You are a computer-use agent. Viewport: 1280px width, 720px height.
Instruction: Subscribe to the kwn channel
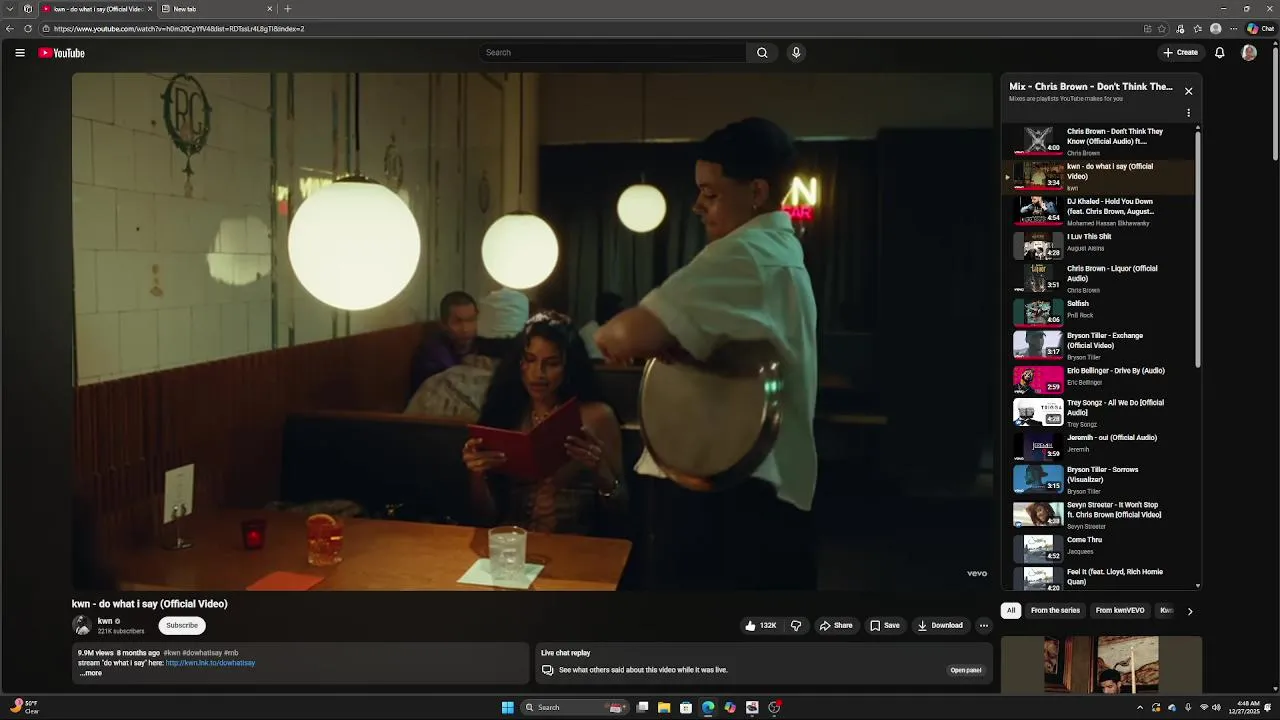pyautogui.click(x=182, y=626)
